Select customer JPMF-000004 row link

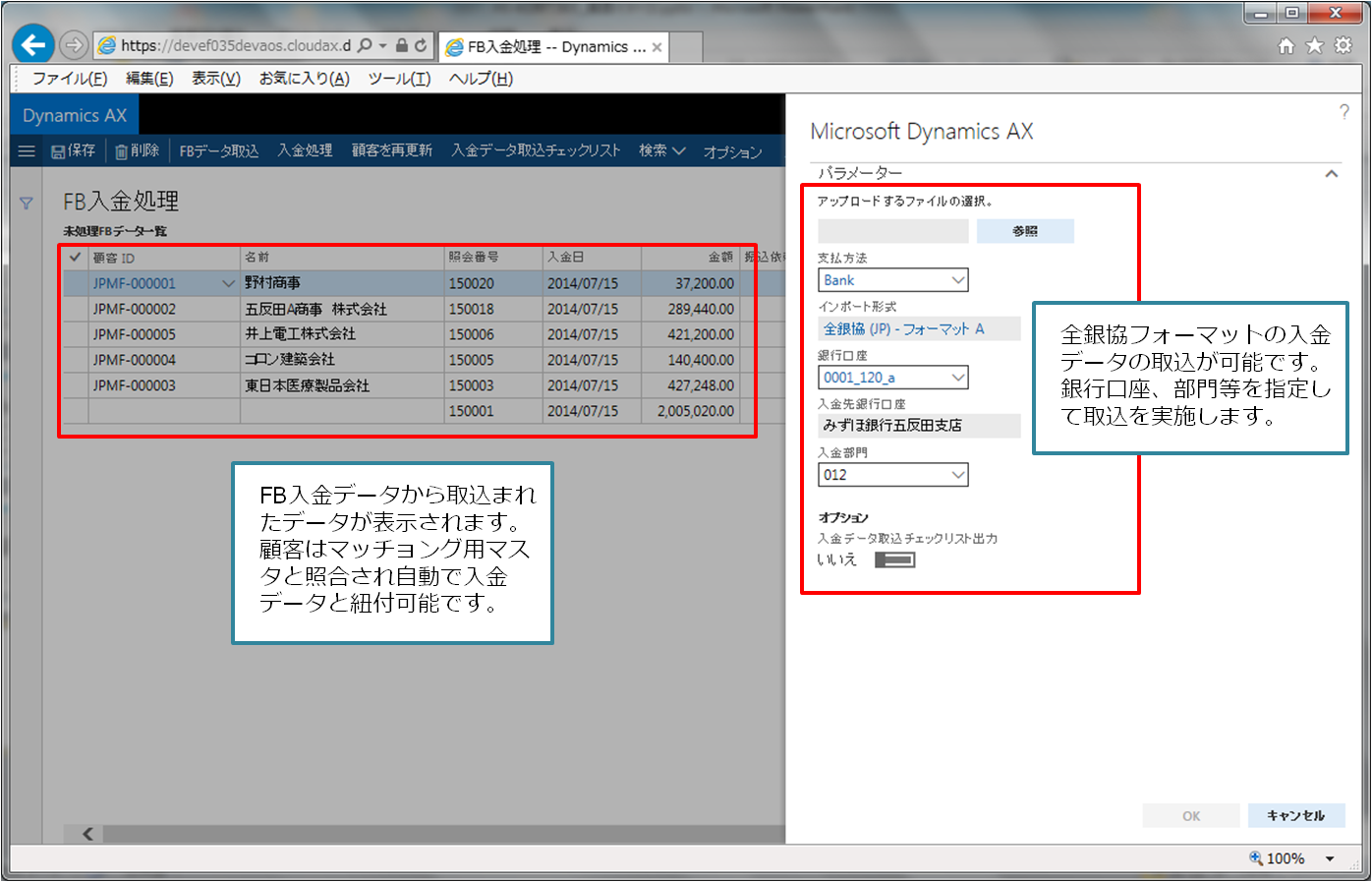[x=135, y=360]
